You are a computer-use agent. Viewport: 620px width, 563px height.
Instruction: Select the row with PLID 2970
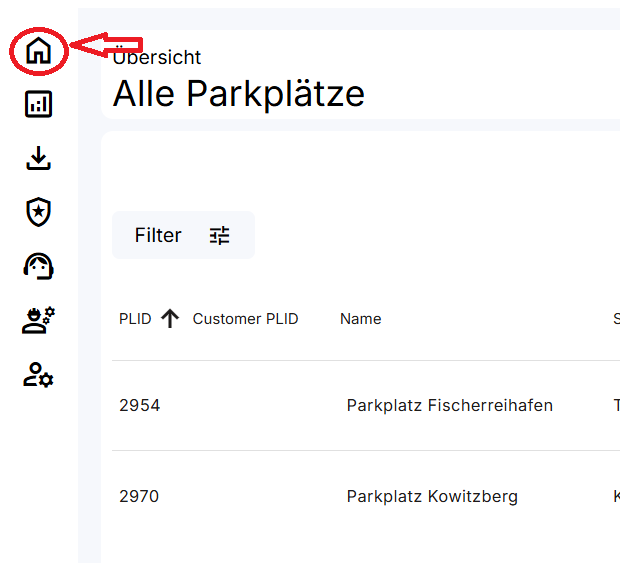(139, 496)
